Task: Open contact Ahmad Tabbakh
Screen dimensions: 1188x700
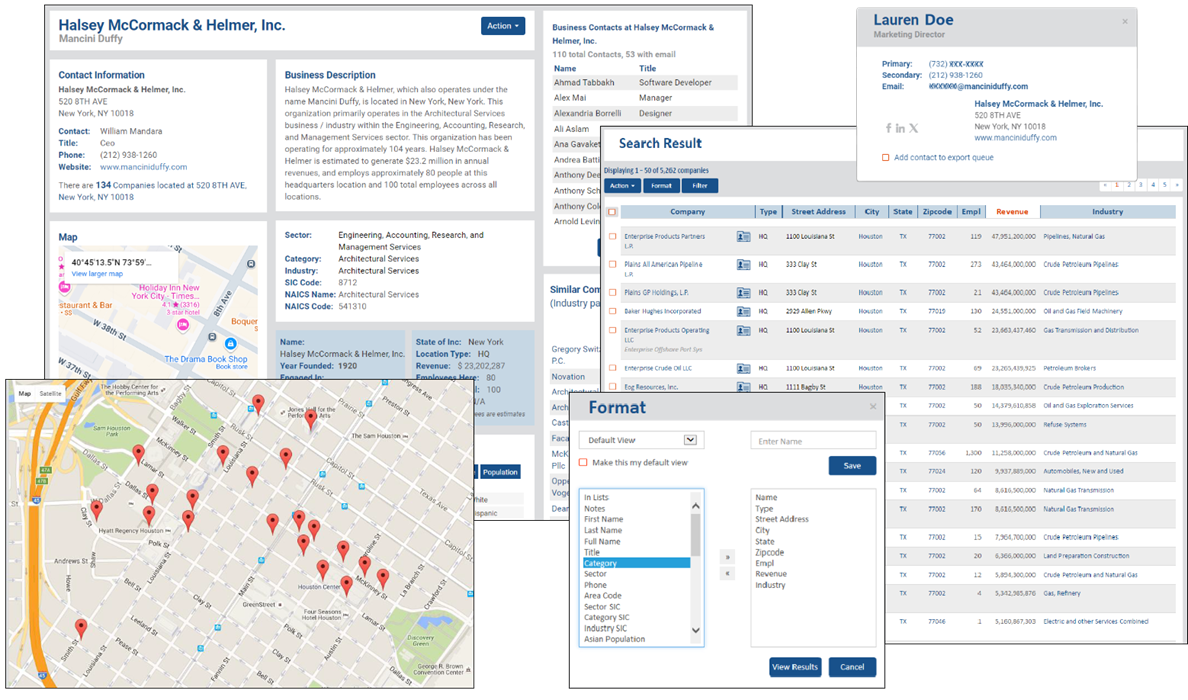Action: coord(584,83)
